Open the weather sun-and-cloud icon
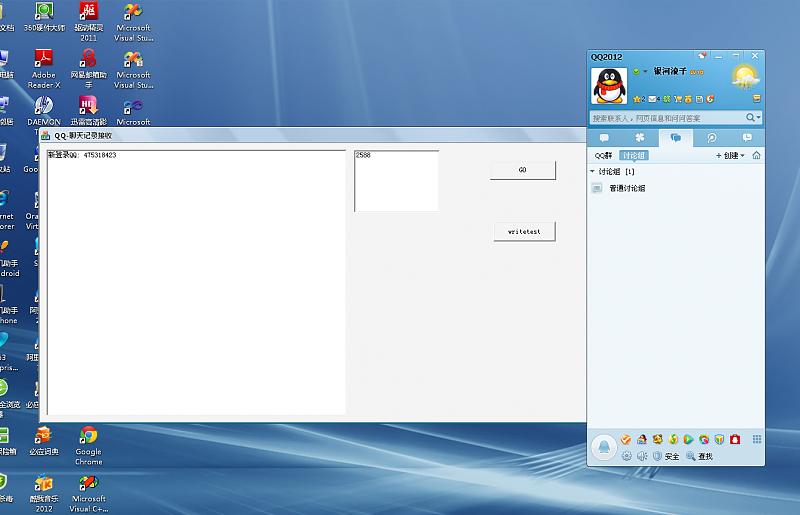Screen dimensions: 800x515 (745, 78)
